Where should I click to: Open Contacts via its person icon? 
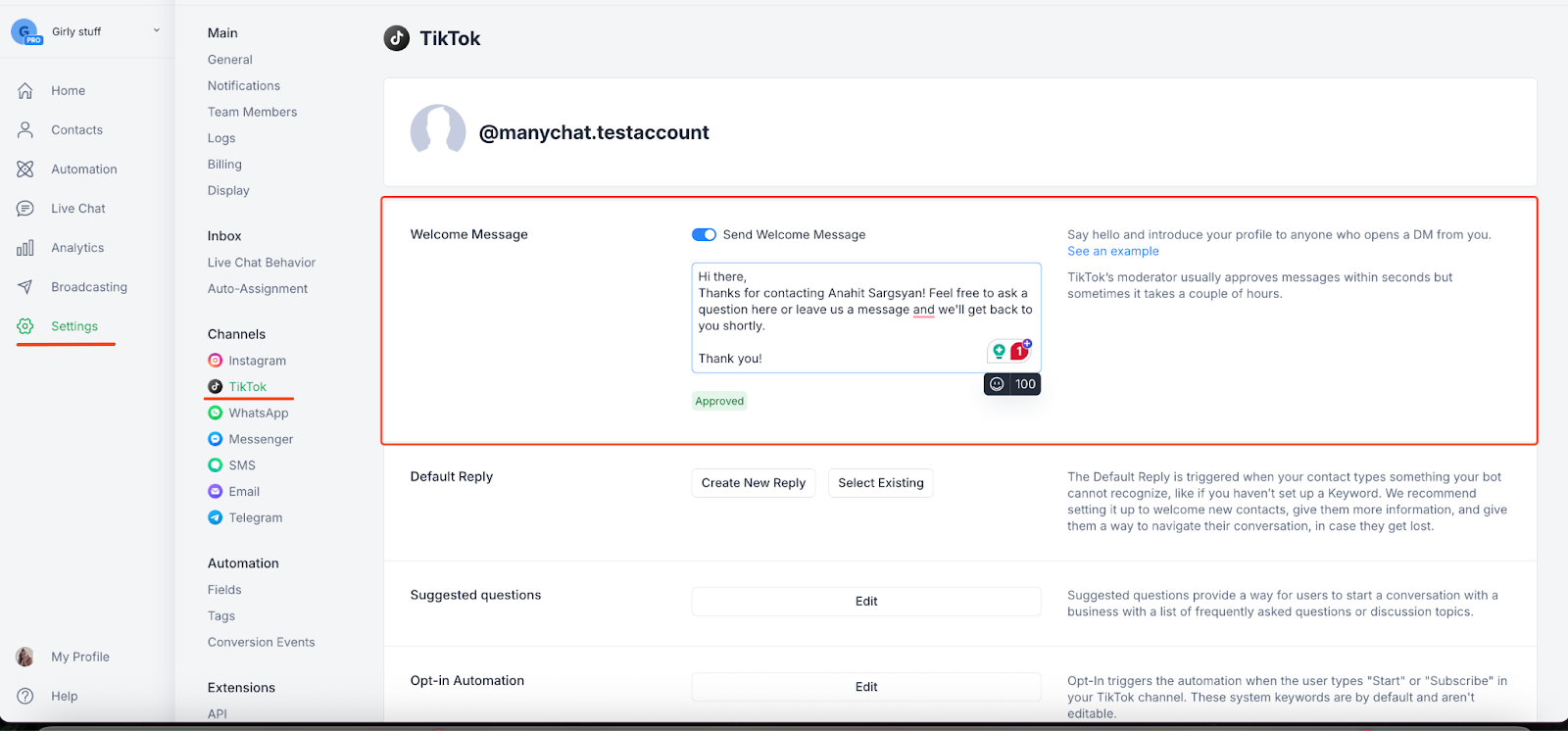tap(25, 129)
